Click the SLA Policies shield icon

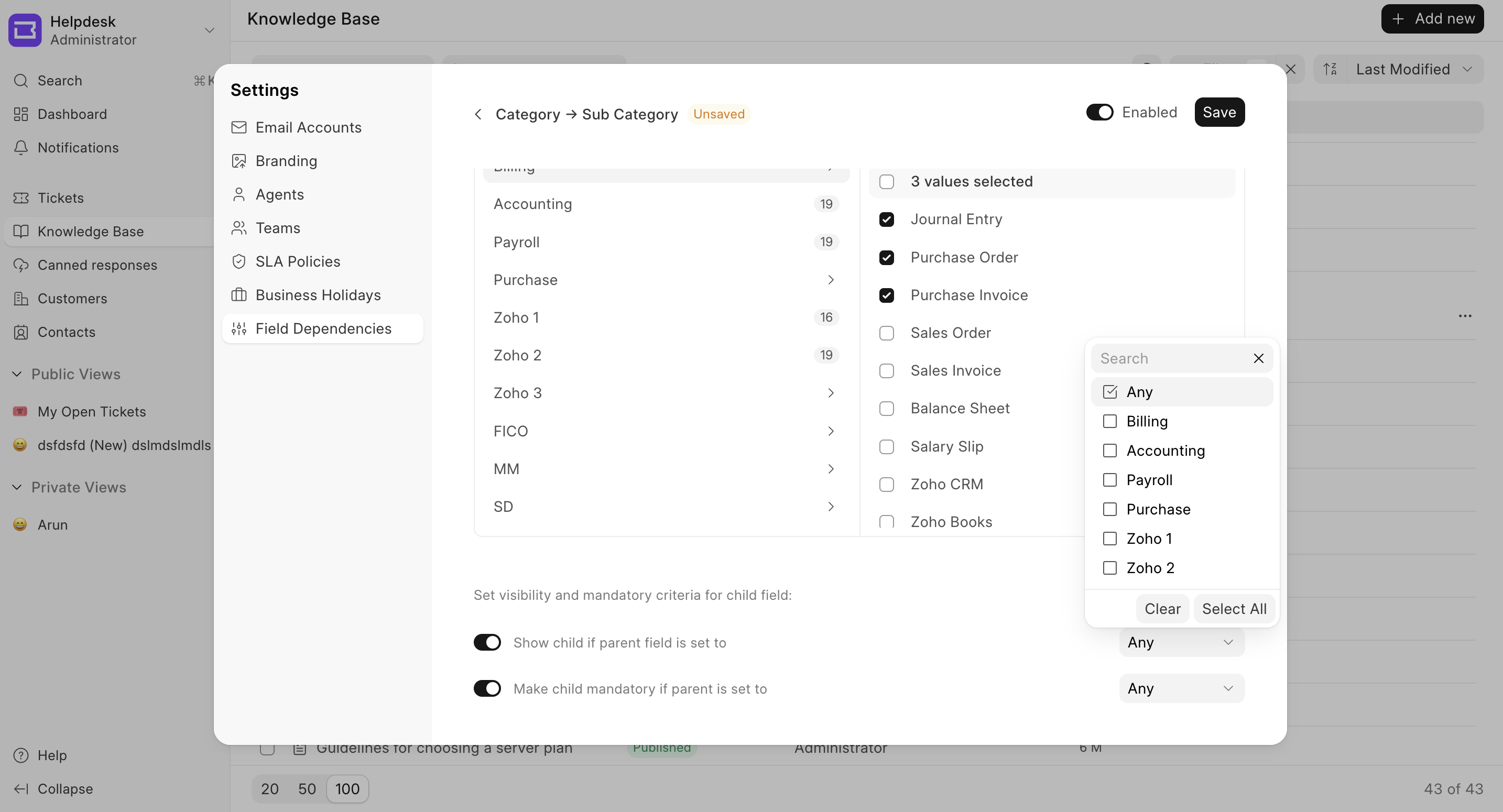[x=238, y=261]
